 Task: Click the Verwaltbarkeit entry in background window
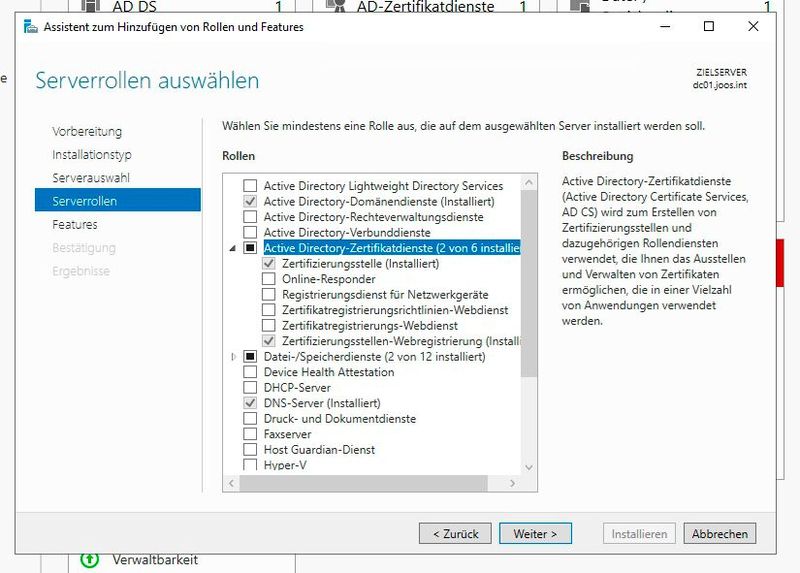155,560
